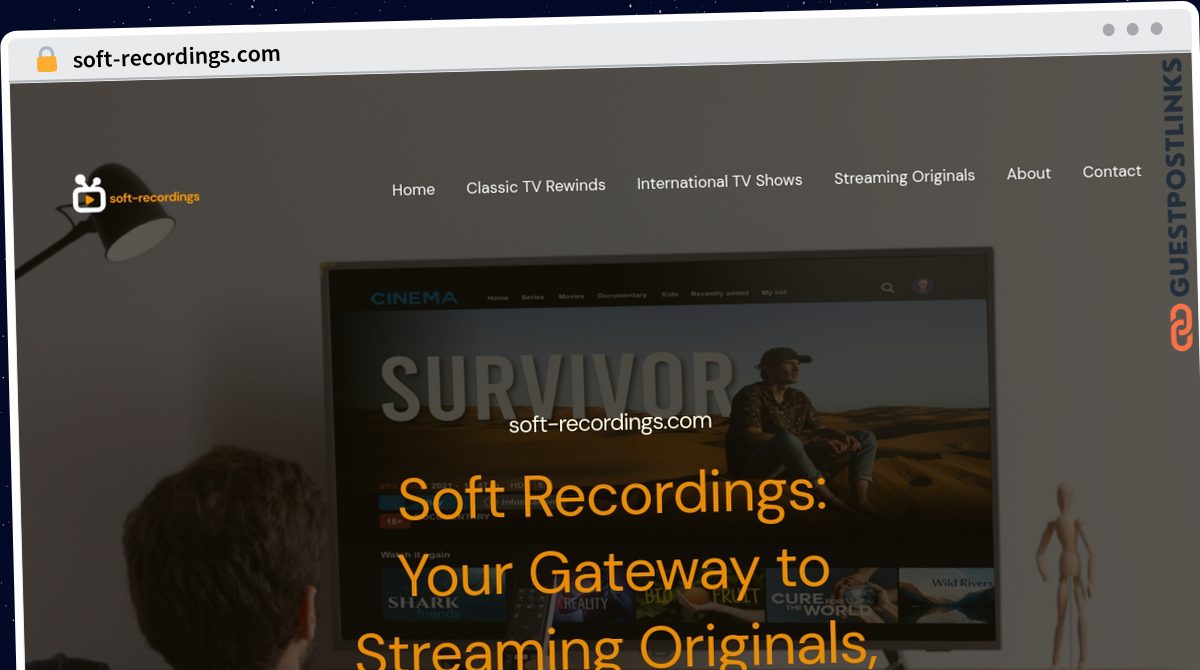Visit the About page

pyautogui.click(x=1028, y=173)
